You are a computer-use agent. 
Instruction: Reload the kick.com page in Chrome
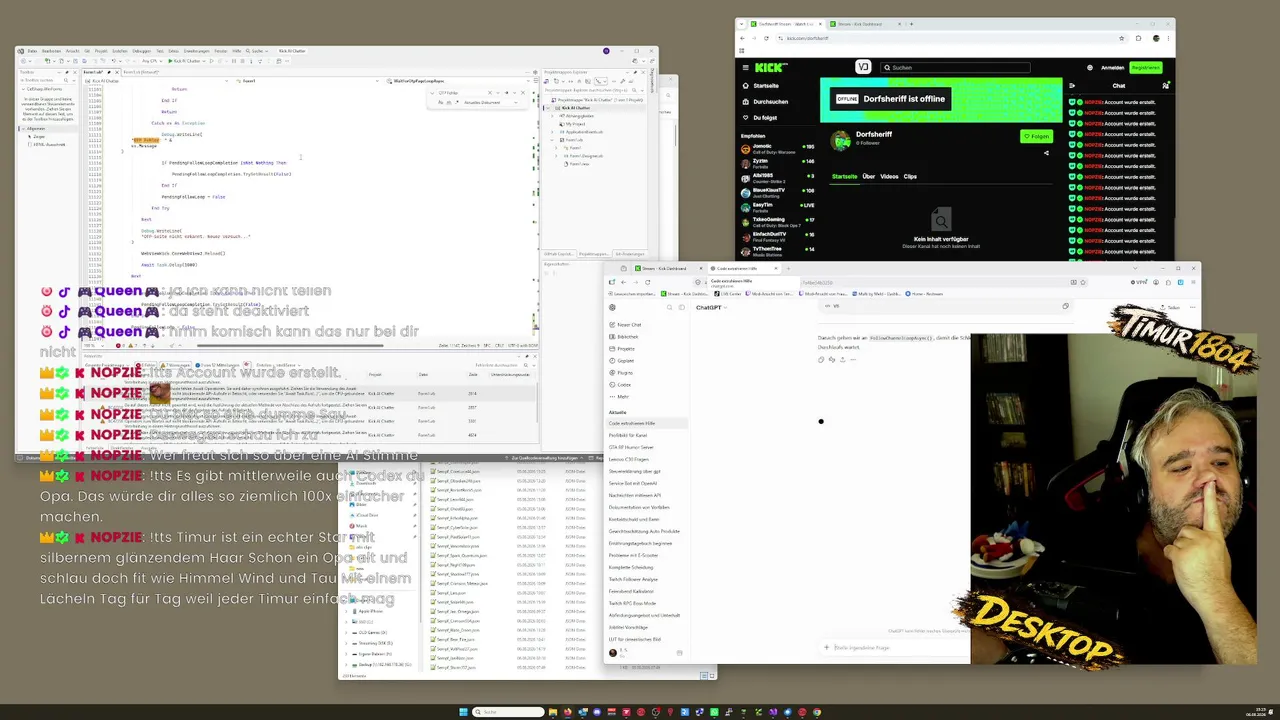[x=765, y=38]
